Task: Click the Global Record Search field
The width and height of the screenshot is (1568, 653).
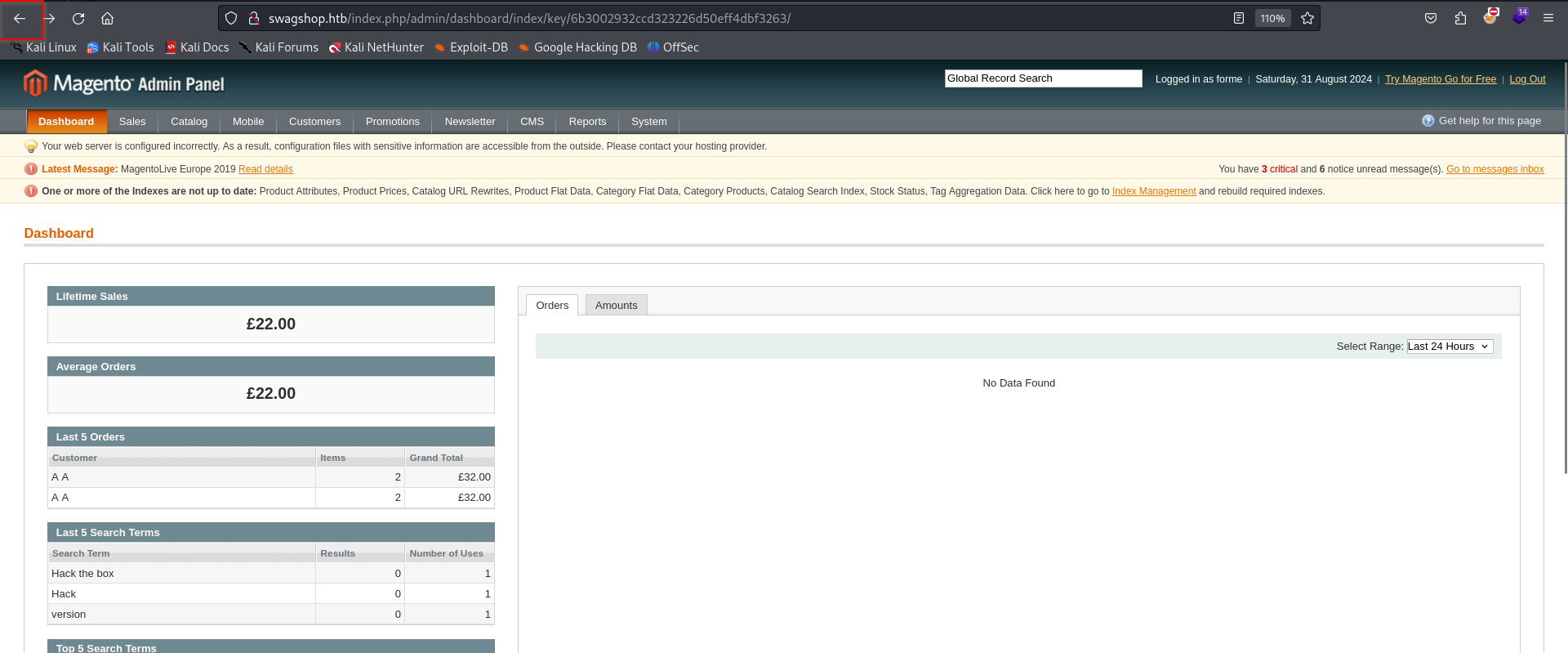Action: tap(1043, 78)
